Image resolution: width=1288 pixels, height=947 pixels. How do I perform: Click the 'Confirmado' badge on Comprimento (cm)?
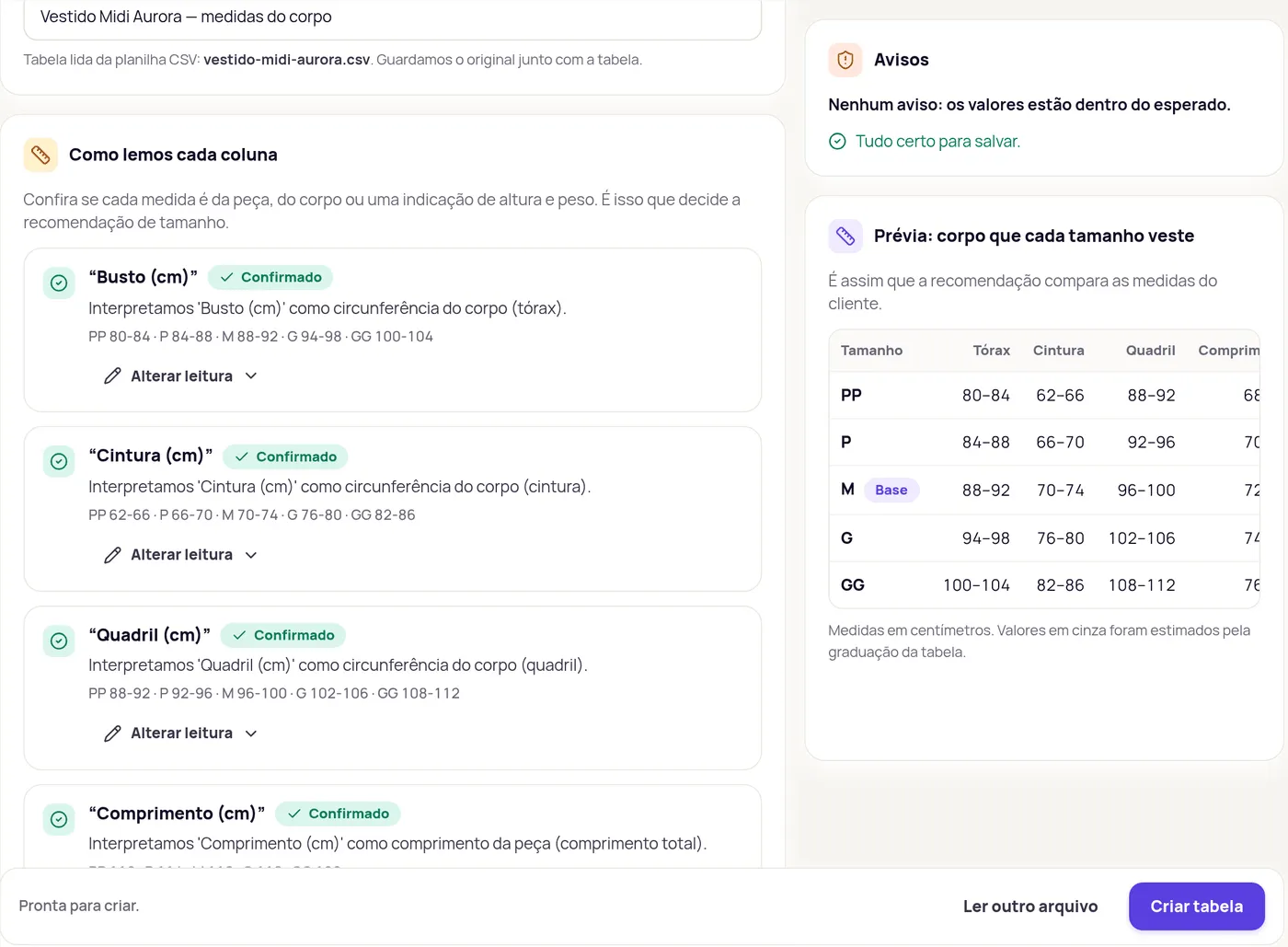coord(338,814)
